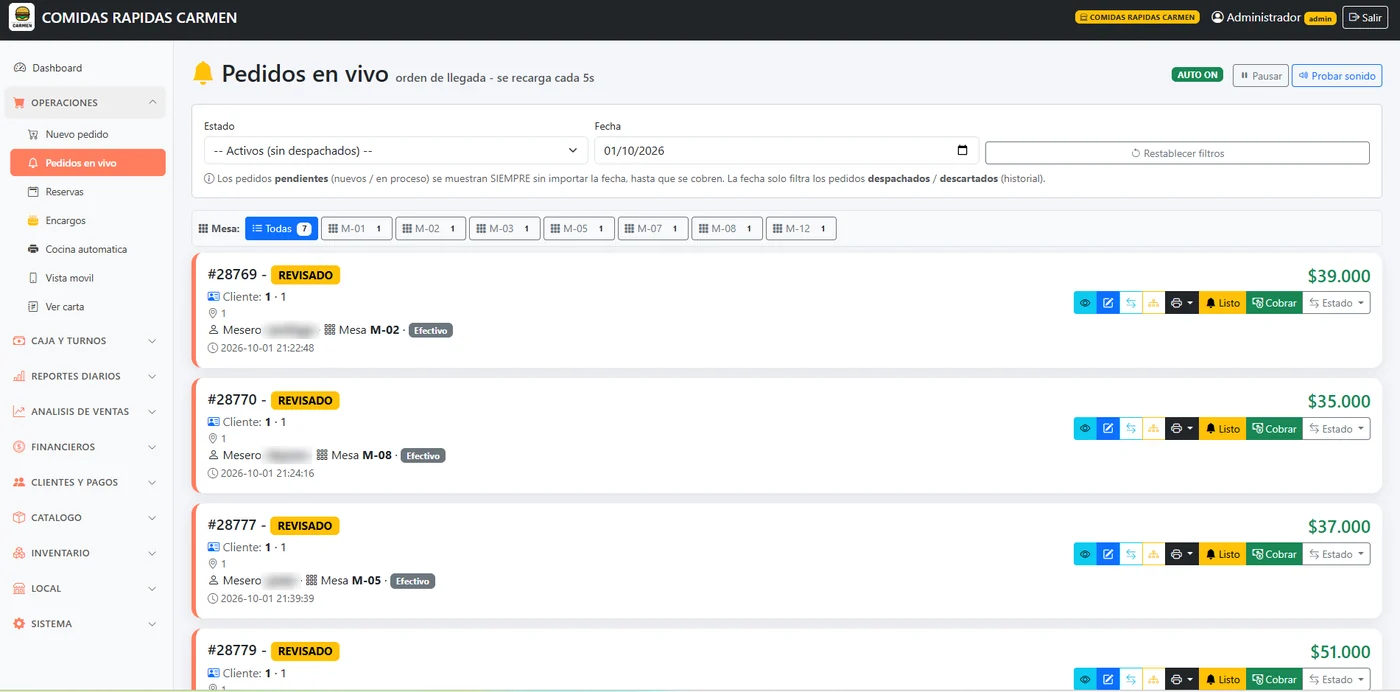Viewport: 1400px width, 692px height.
Task: Edit order #28770 with pencil icon
Action: point(1108,429)
